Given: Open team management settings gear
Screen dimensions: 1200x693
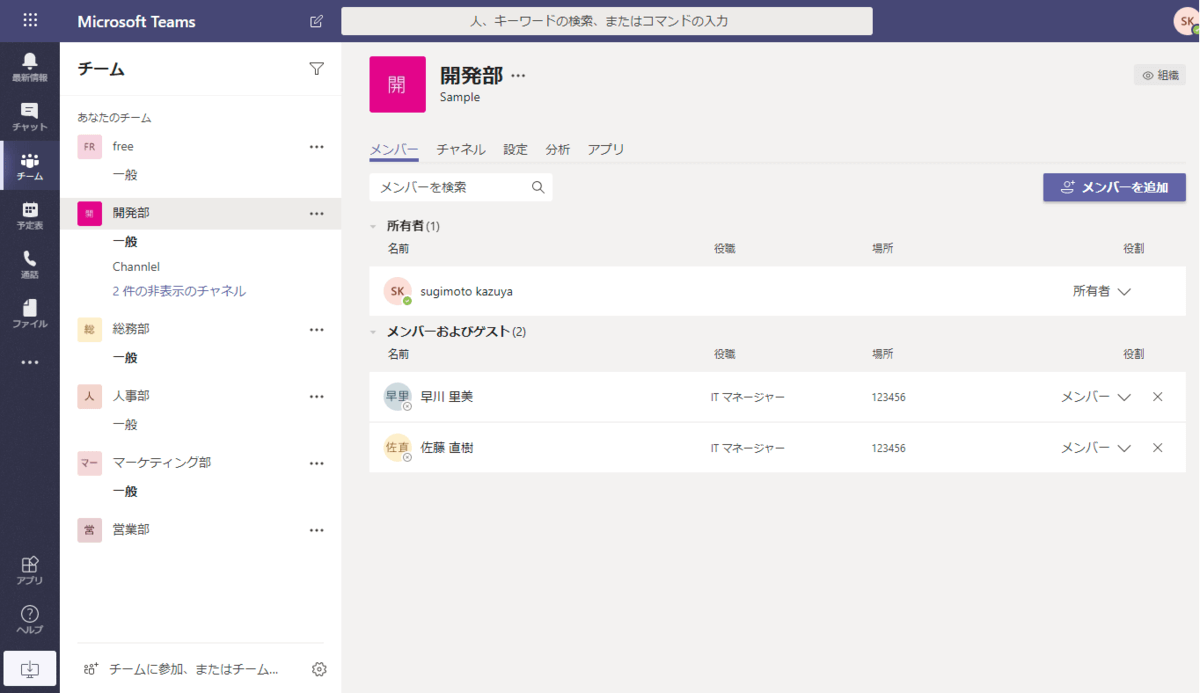Looking at the screenshot, I should coord(319,669).
